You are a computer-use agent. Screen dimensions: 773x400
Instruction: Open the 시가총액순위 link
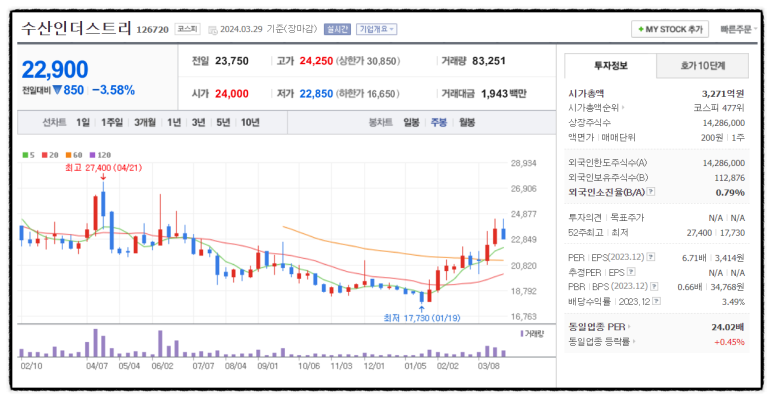point(594,108)
